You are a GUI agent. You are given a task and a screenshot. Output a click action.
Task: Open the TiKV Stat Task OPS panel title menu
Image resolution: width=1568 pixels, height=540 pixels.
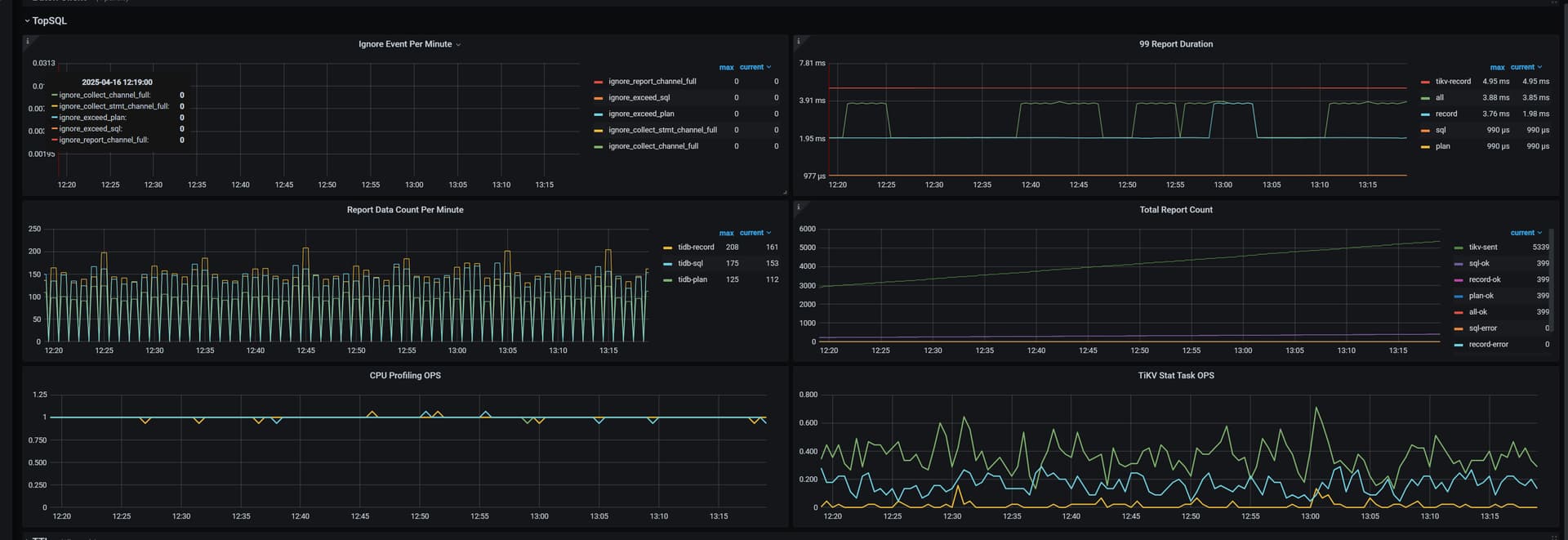pyautogui.click(x=1175, y=376)
